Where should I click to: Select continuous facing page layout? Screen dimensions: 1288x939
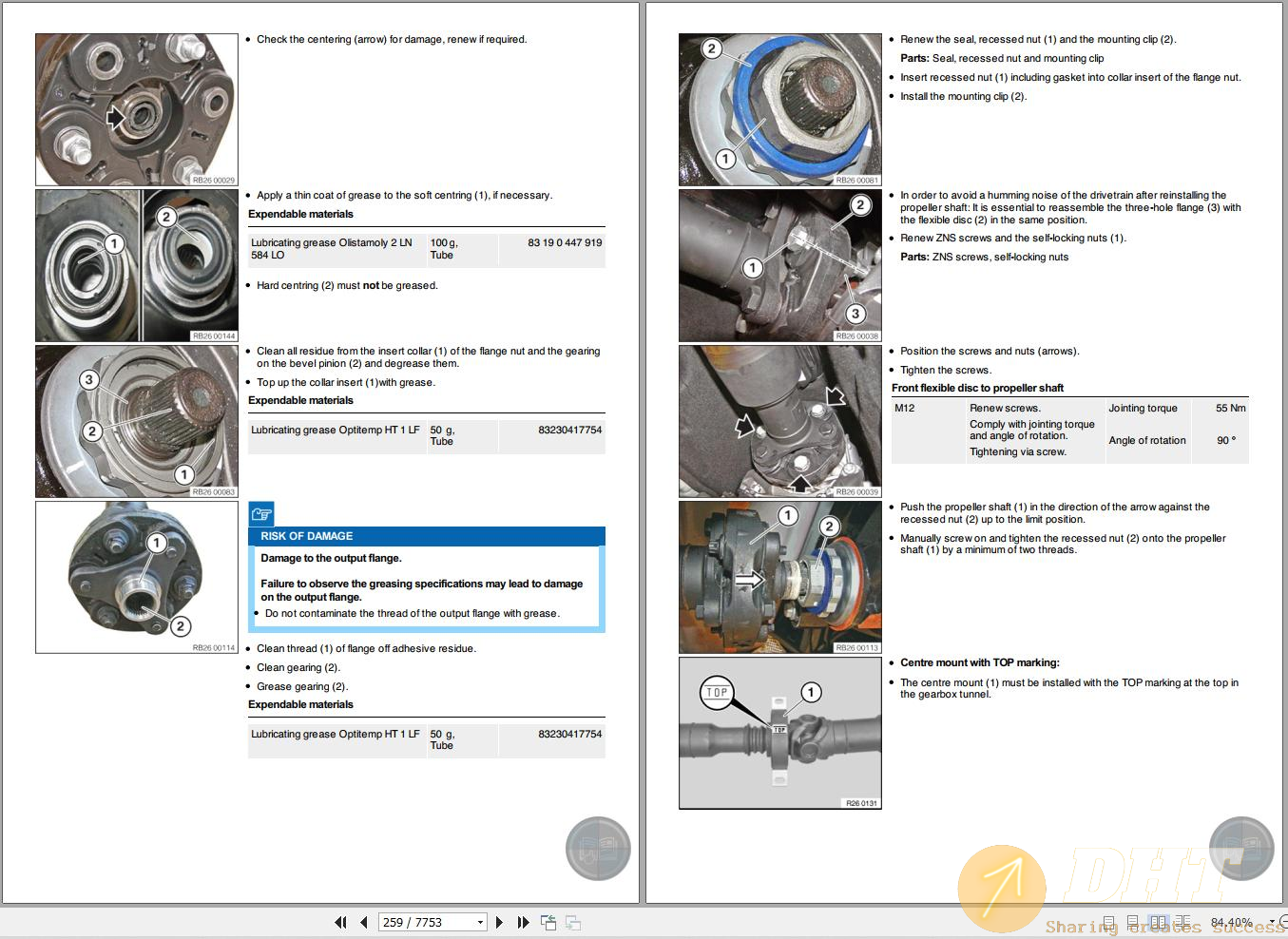tap(1182, 922)
